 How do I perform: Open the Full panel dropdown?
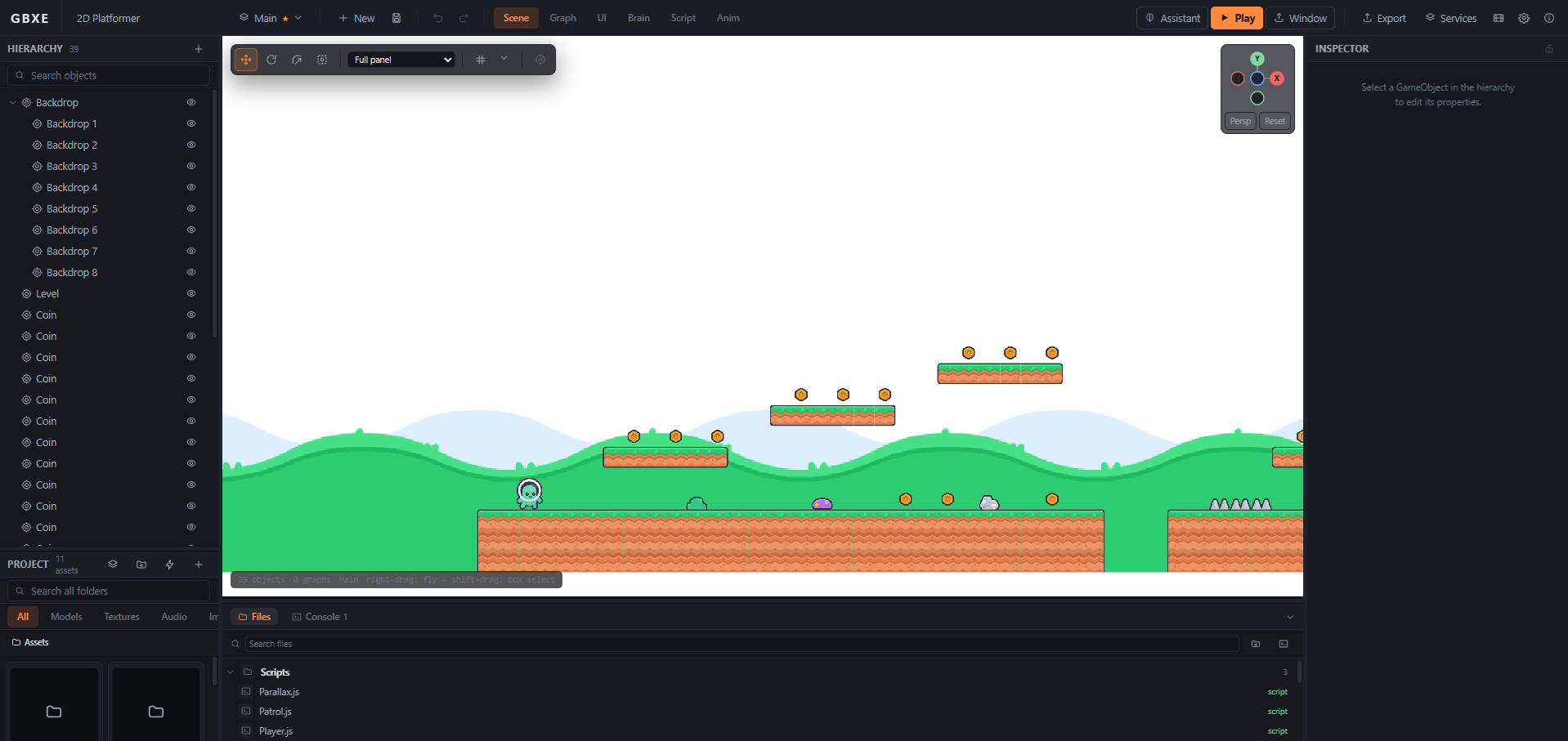coord(401,60)
